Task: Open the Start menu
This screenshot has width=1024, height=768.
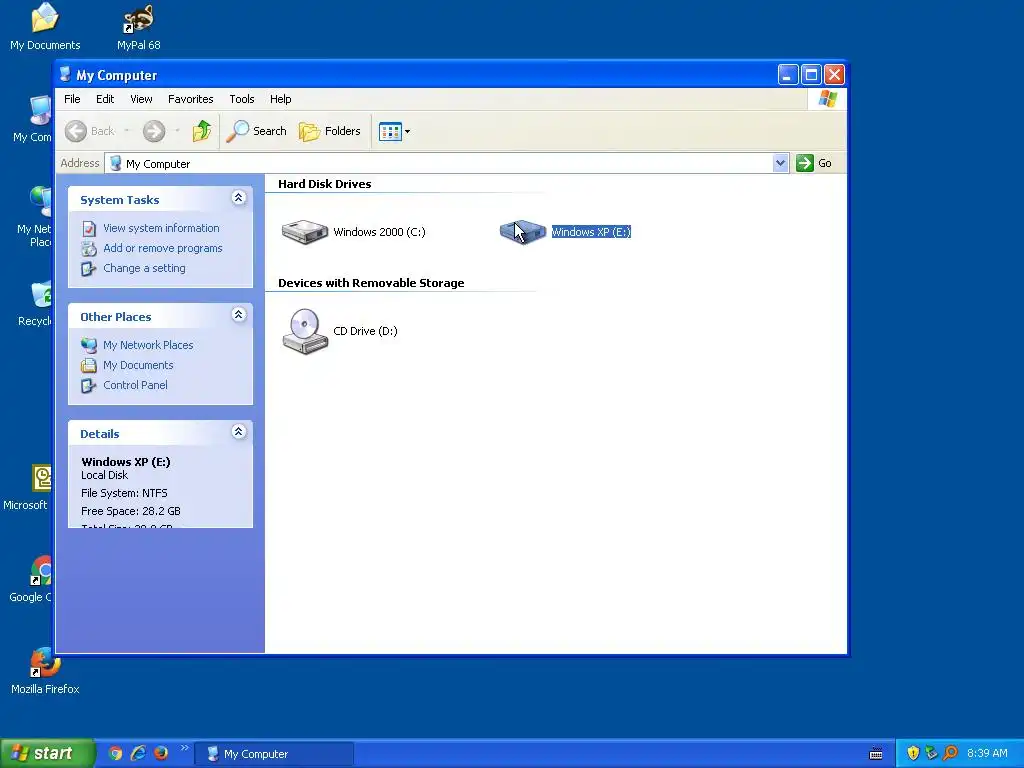Action: click(46, 753)
